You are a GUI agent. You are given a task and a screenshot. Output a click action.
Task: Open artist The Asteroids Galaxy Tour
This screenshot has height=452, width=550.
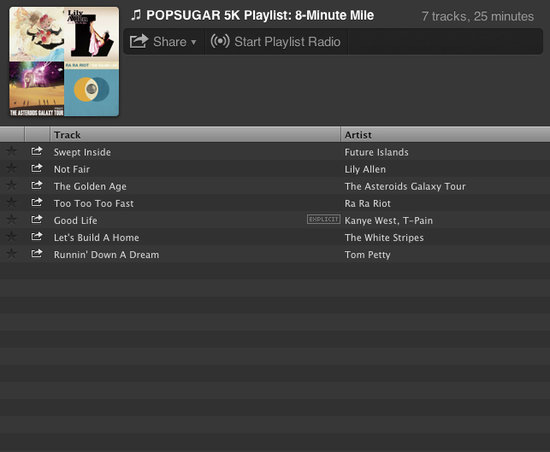click(405, 187)
